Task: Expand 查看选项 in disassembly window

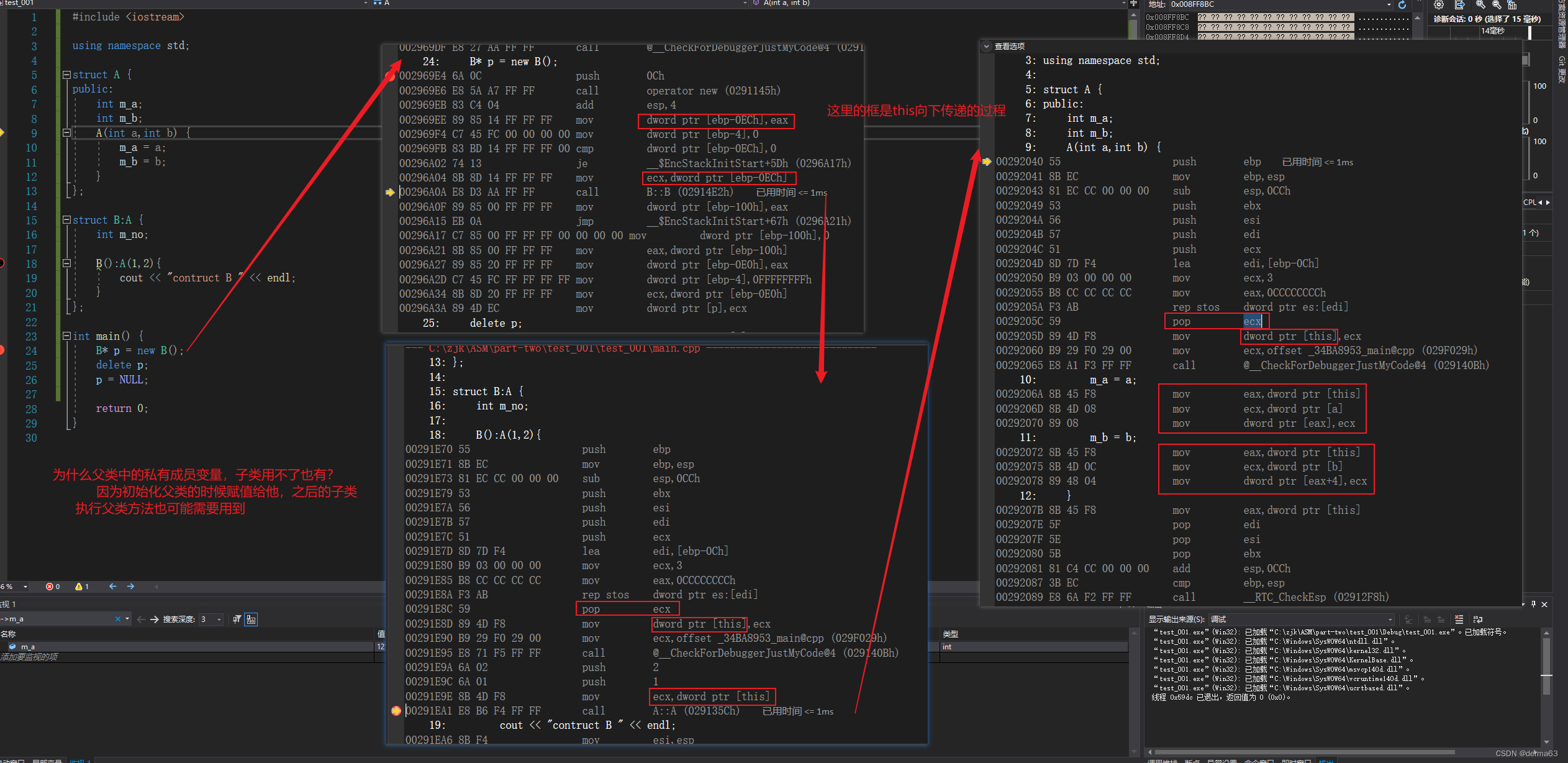Action: (x=986, y=46)
